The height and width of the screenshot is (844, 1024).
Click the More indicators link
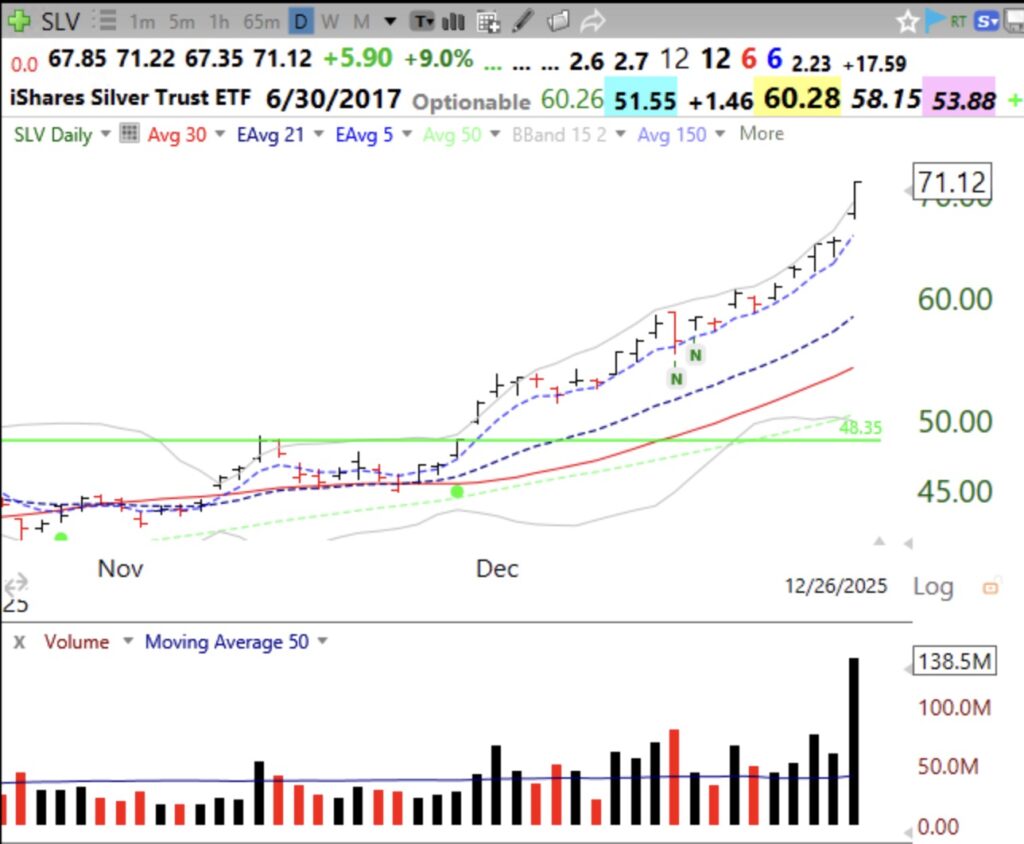point(761,134)
